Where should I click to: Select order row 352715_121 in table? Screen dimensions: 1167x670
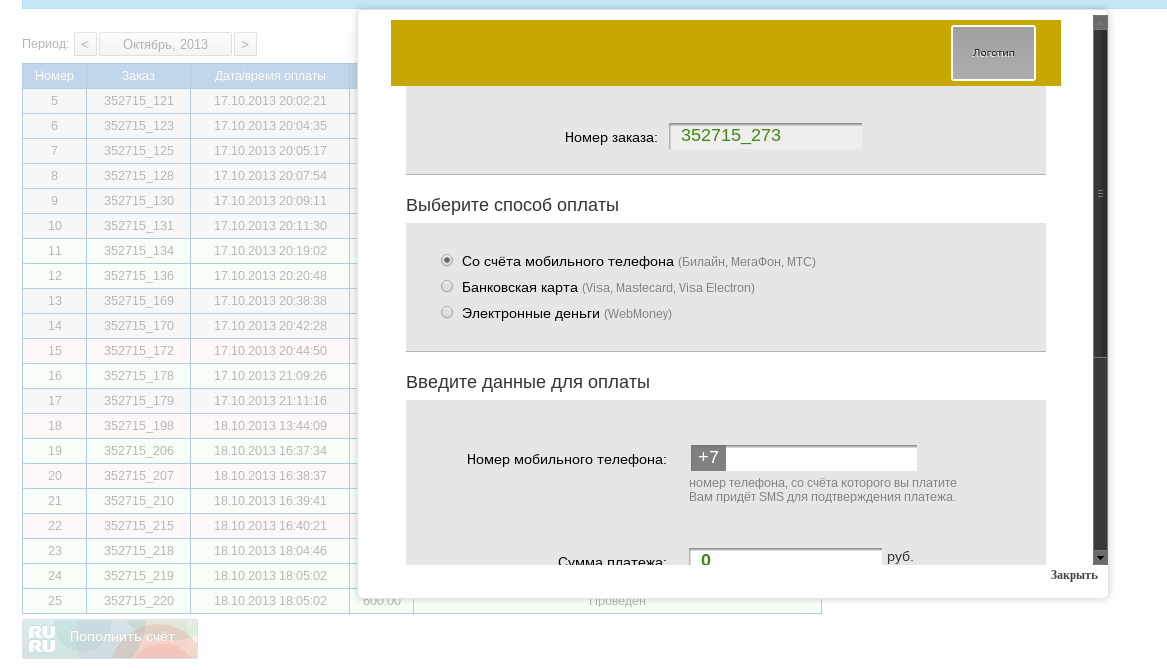click(x=138, y=101)
